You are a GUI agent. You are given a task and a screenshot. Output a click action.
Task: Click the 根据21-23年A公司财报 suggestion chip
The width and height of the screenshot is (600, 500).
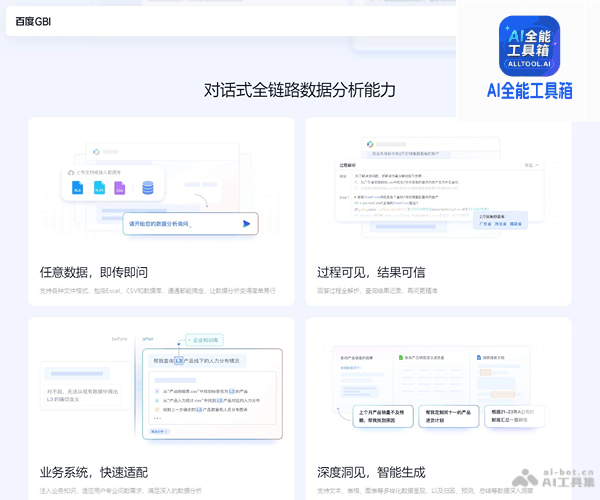pos(514,416)
